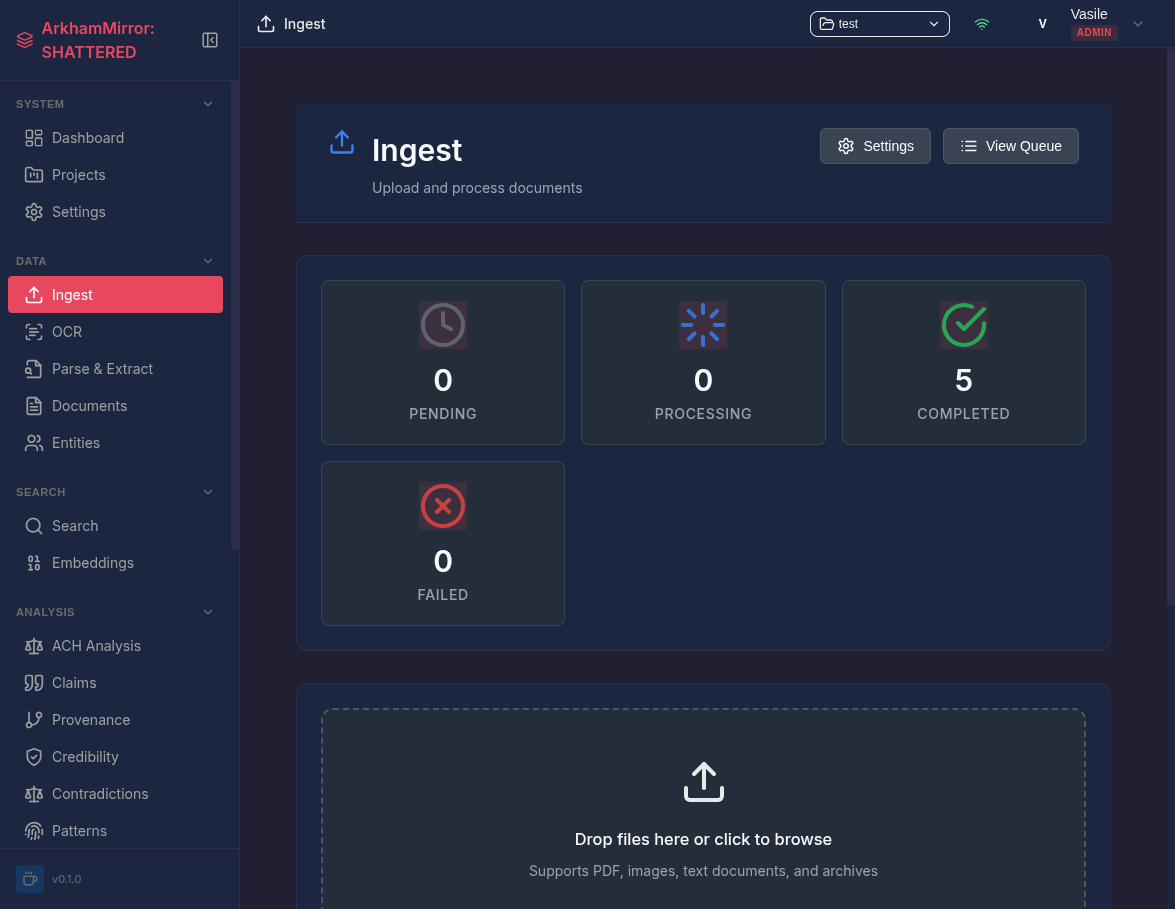
Task: Click the Credibility shield icon
Action: (x=34, y=757)
